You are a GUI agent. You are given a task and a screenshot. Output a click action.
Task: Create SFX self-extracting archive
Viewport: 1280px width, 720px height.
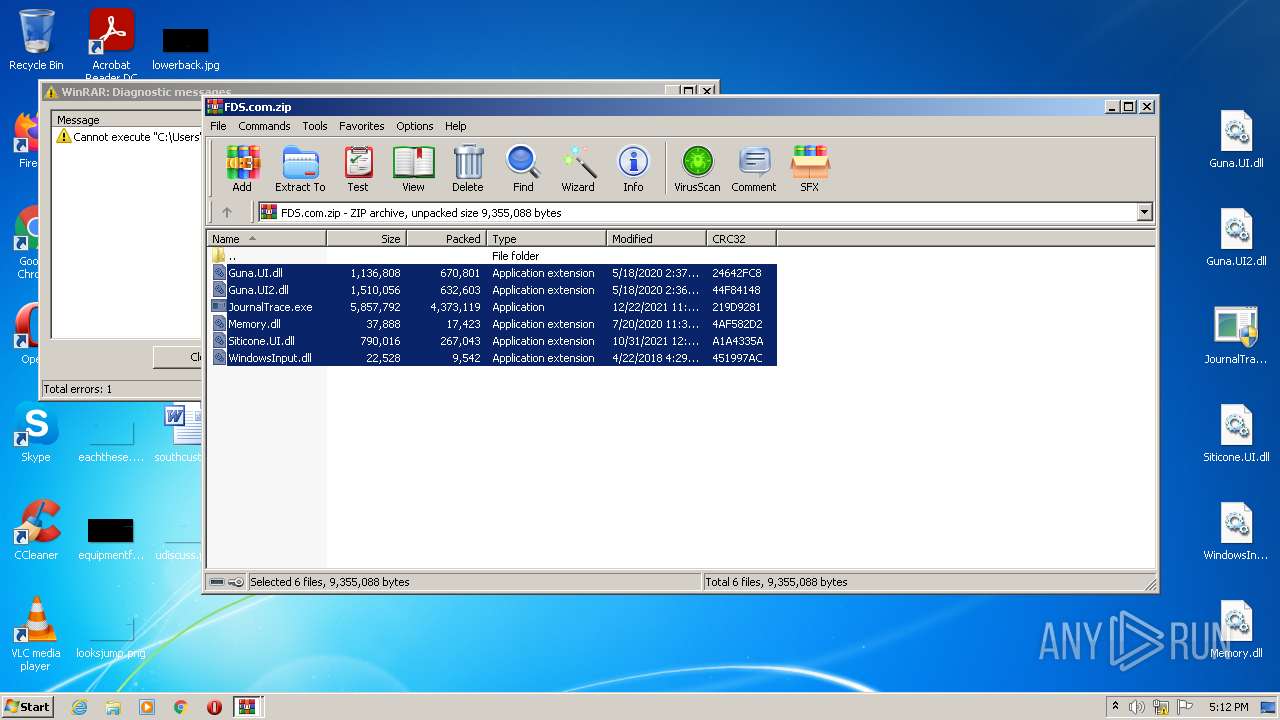pyautogui.click(x=809, y=168)
